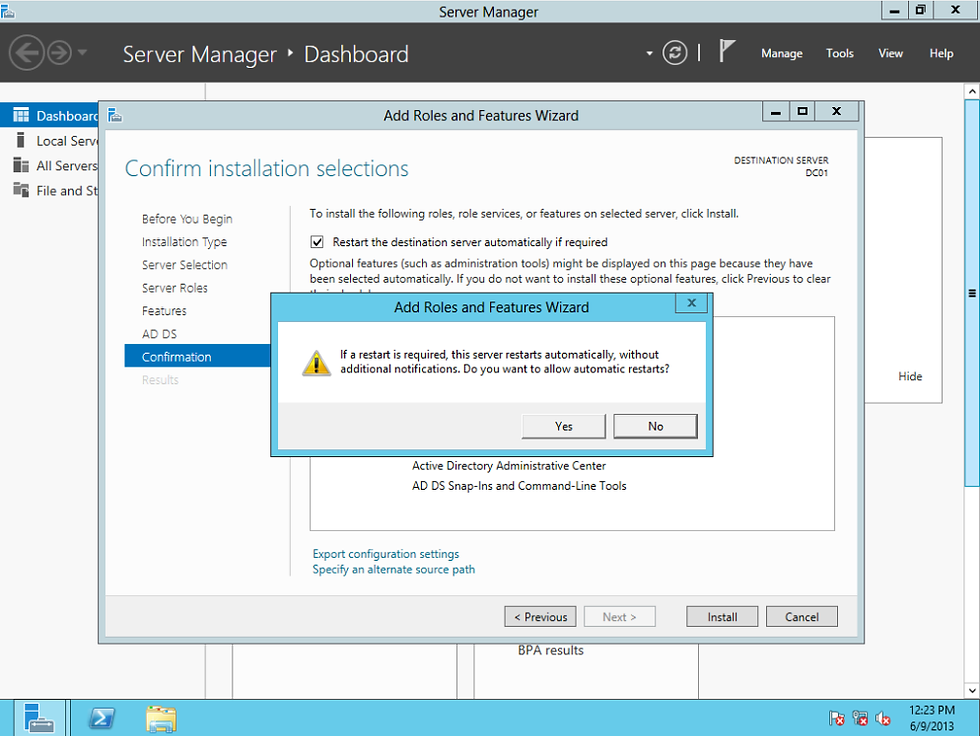980x736 pixels.
Task: Click the Cancel button in wizard
Action: click(801, 617)
